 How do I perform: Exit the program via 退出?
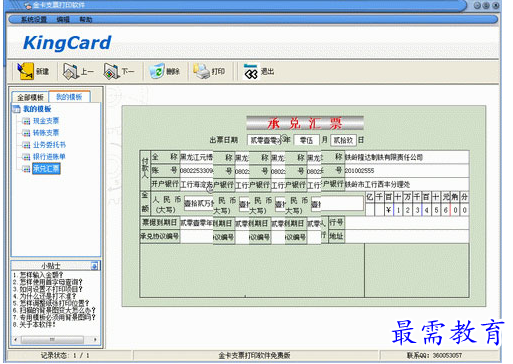[259, 71]
